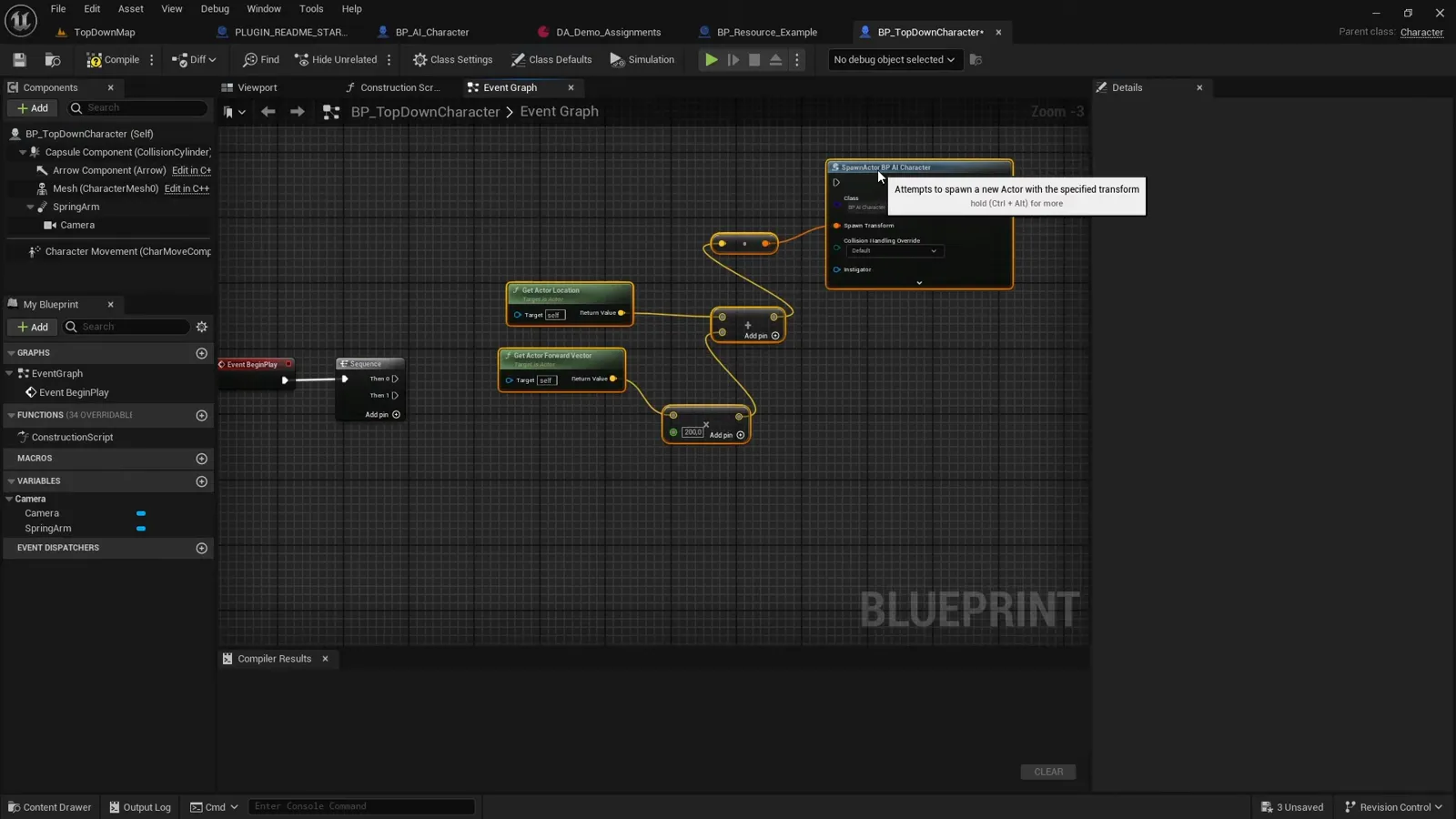Open Edit in C++ for Mesh
Viewport: 1456px width, 819px height.
pos(187,189)
